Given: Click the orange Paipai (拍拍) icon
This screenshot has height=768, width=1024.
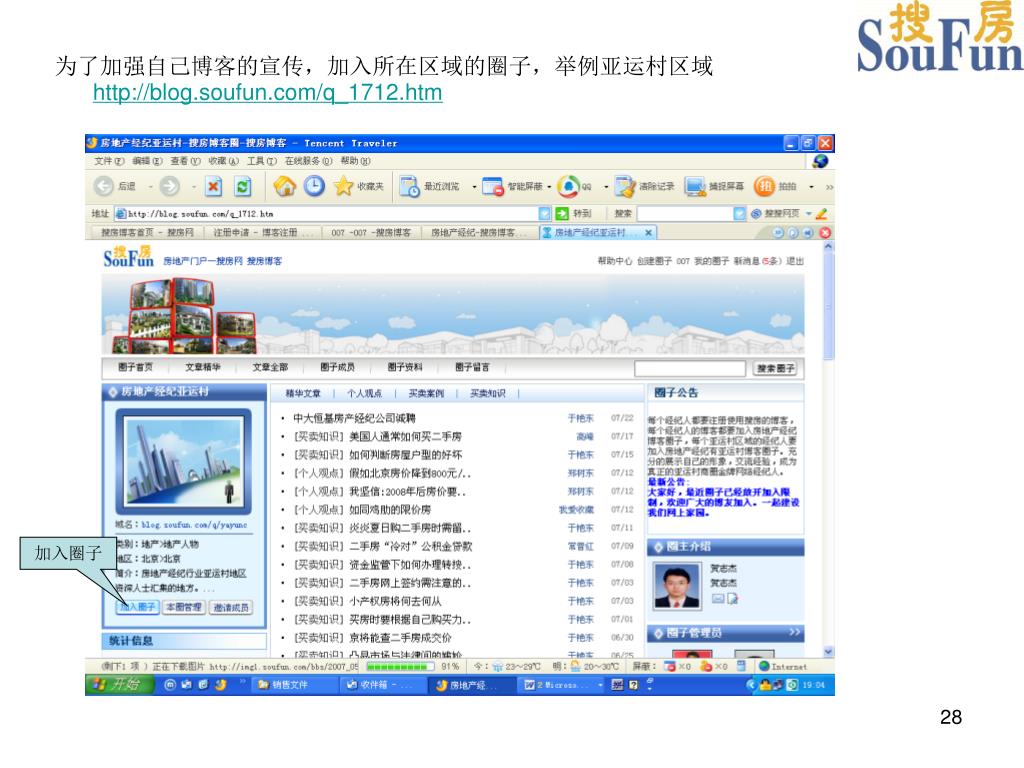Looking at the screenshot, I should [764, 187].
